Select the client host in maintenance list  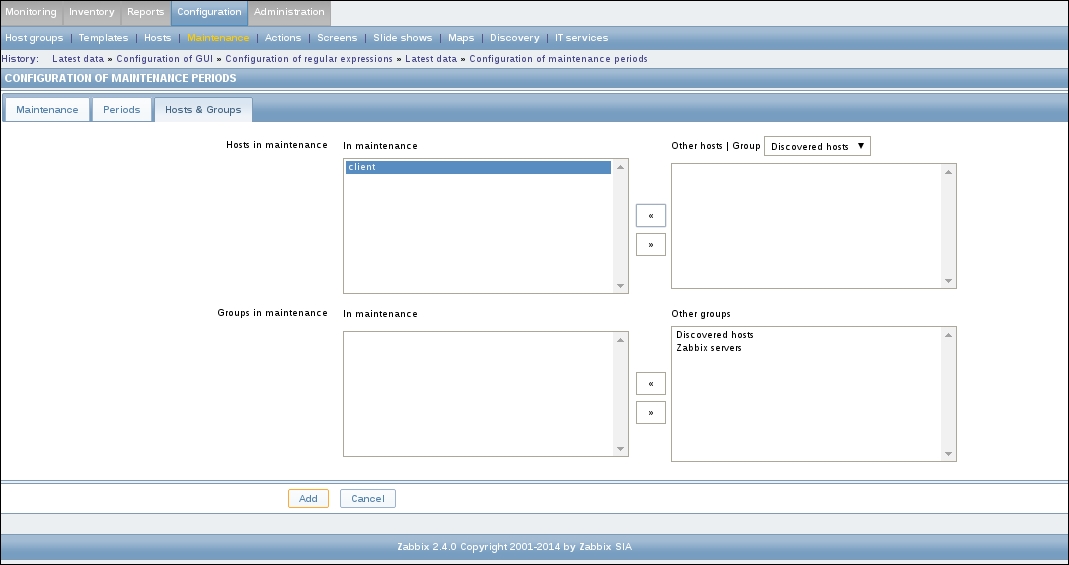pyautogui.click(x=478, y=167)
